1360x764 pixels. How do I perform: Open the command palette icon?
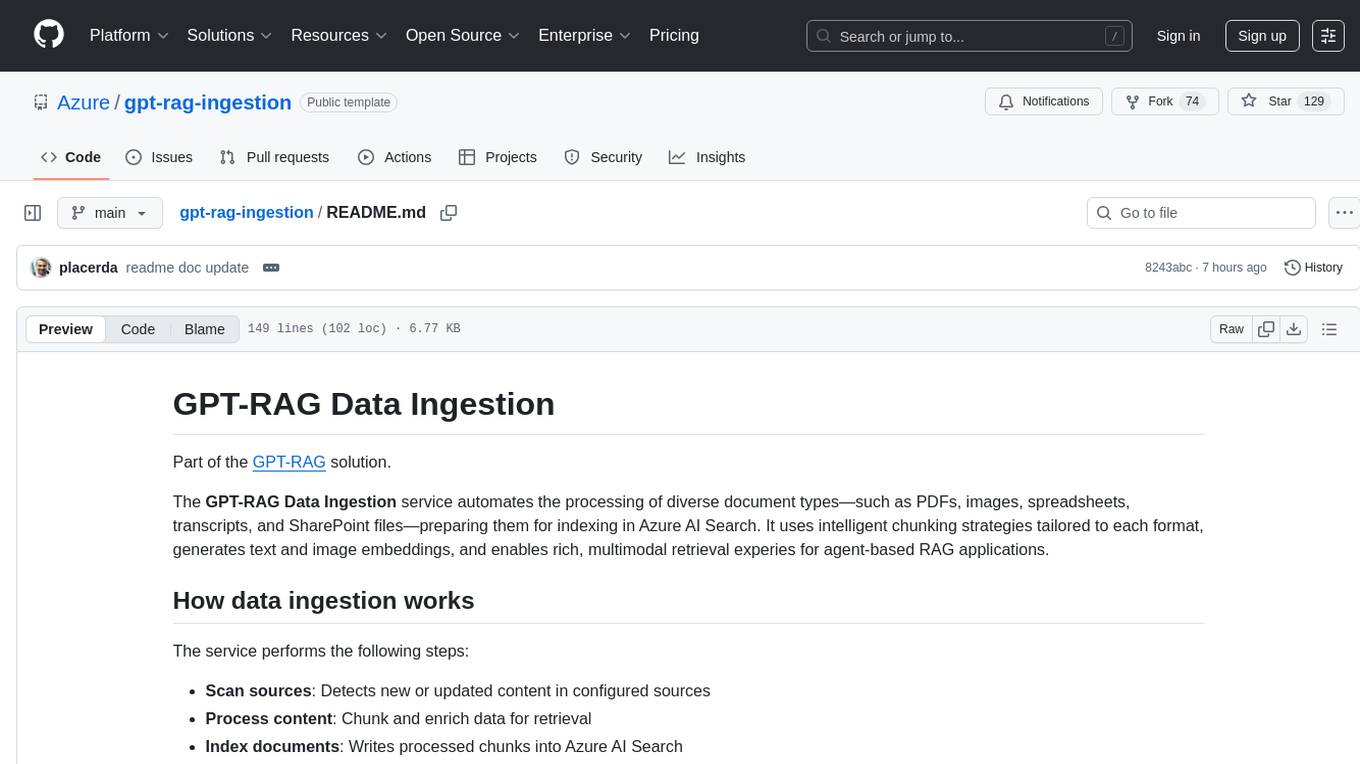1328,36
